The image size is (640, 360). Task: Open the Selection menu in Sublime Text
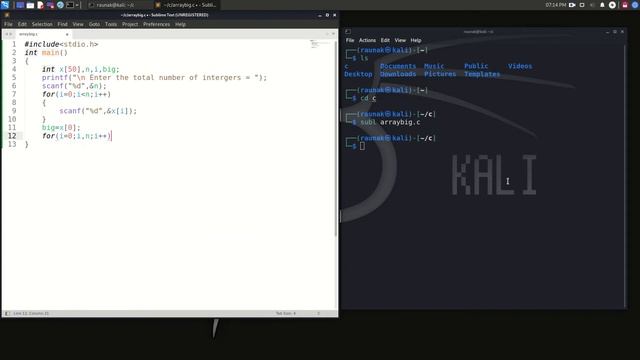(42, 24)
